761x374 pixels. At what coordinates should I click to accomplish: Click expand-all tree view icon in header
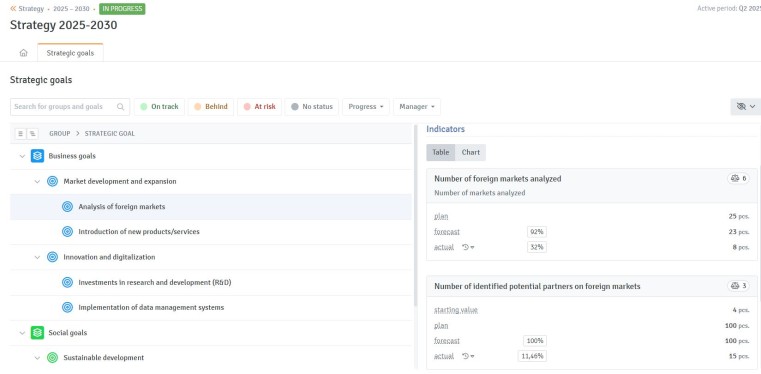tap(32, 133)
